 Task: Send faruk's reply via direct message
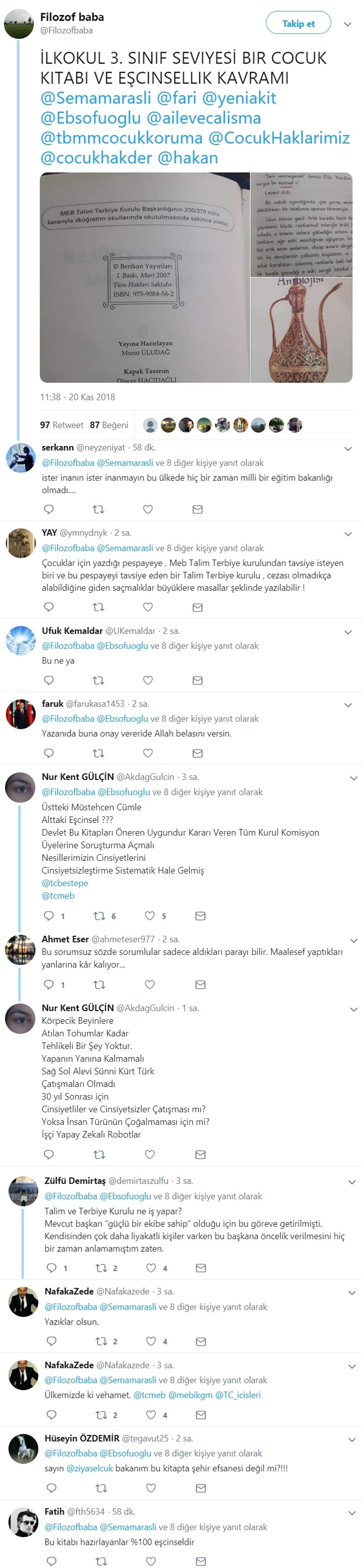[198, 753]
